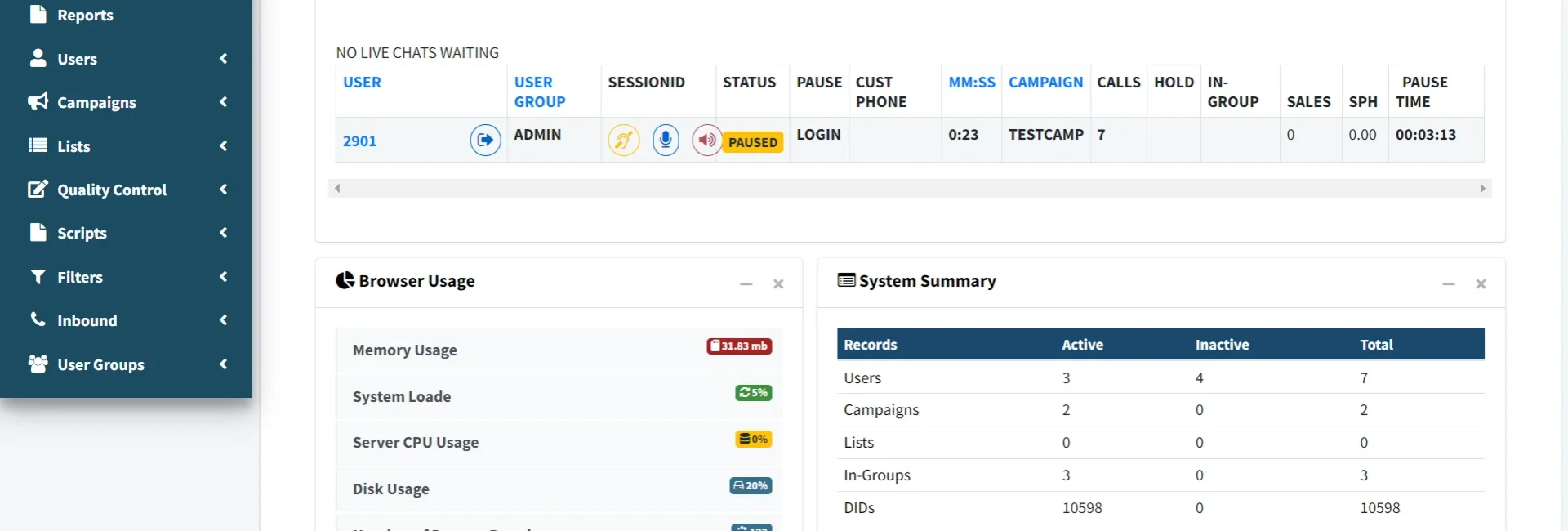Collapse the System Summary panel
The image size is (1568, 531).
[x=1449, y=283]
